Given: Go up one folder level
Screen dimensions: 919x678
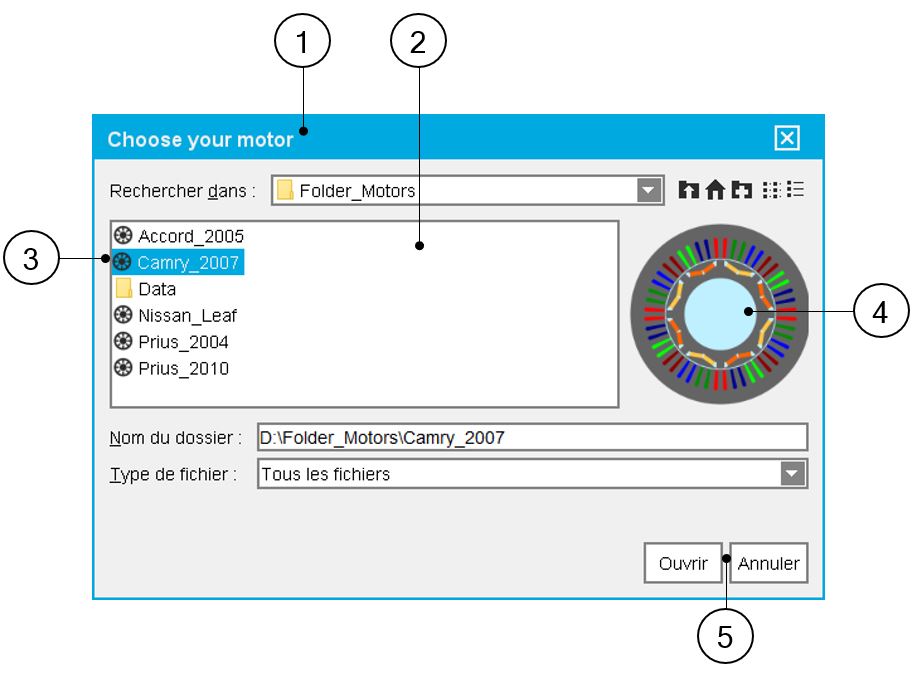Looking at the screenshot, I should [688, 190].
